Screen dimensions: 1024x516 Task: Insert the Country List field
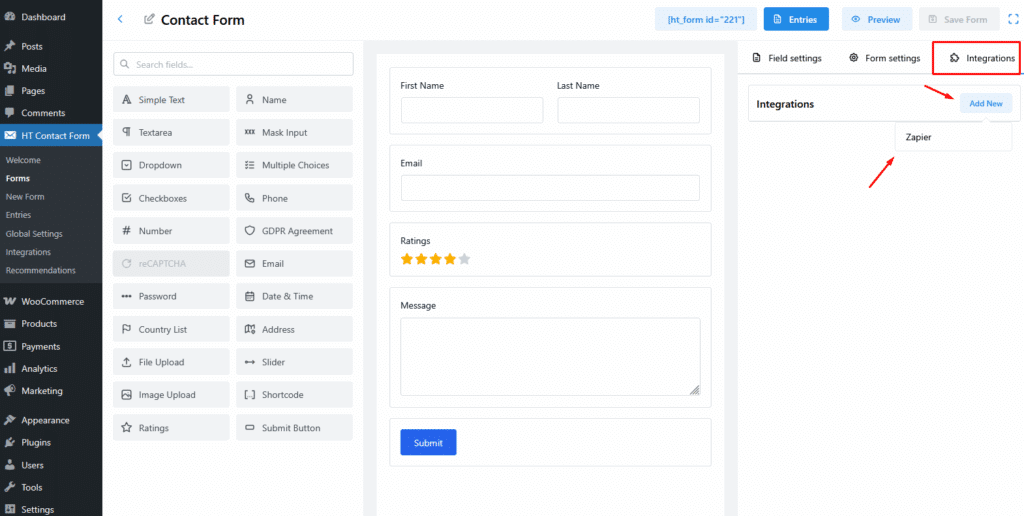click(171, 330)
